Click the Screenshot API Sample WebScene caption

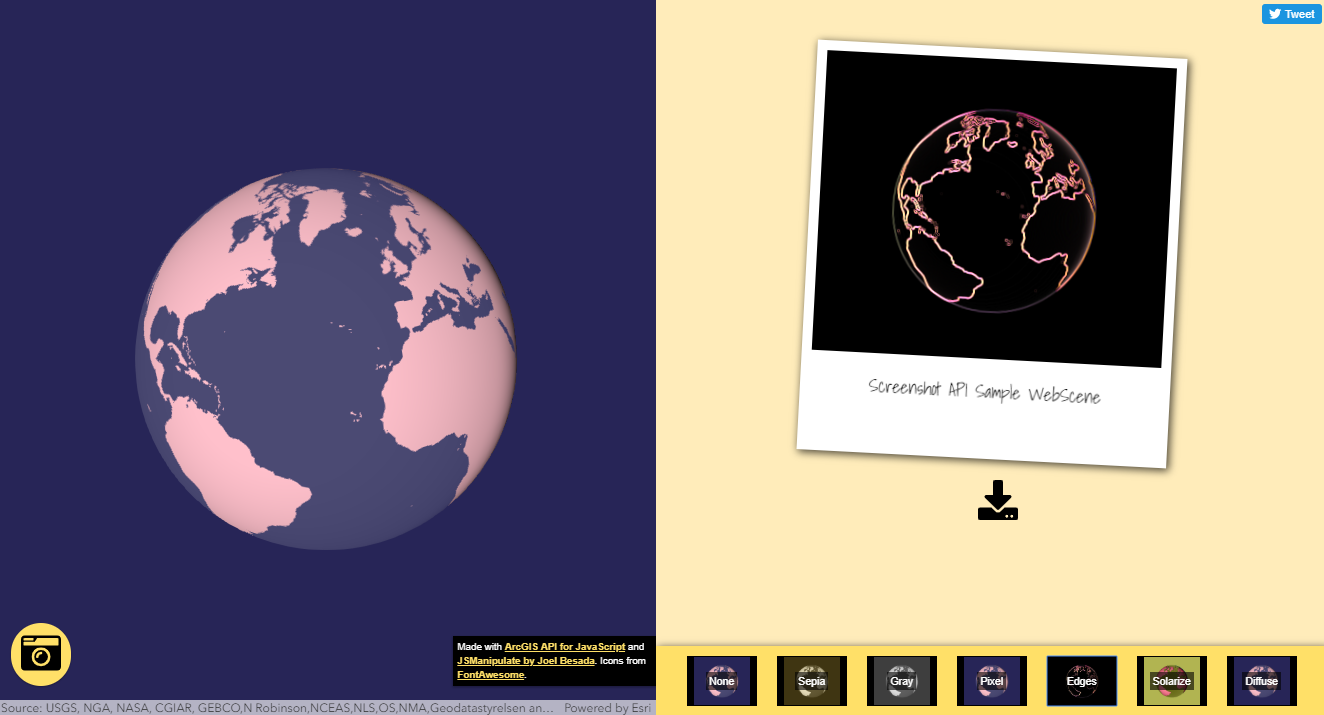[984, 391]
